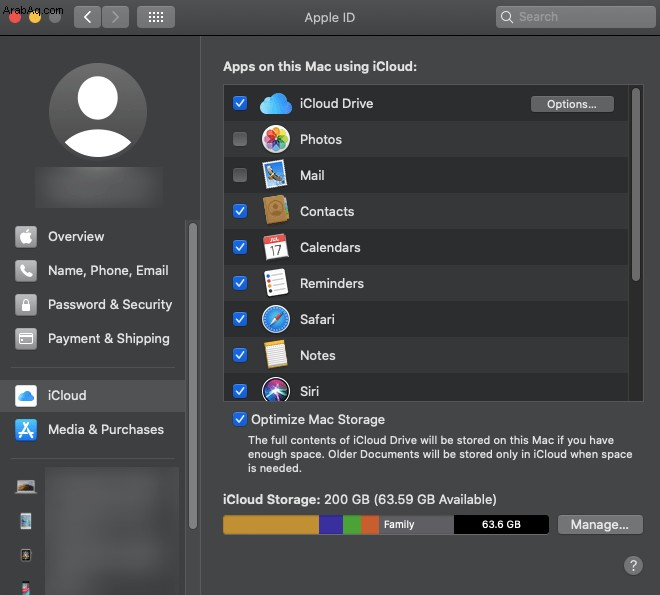Enable the Mail checkbox
660x595 pixels.
[240, 175]
